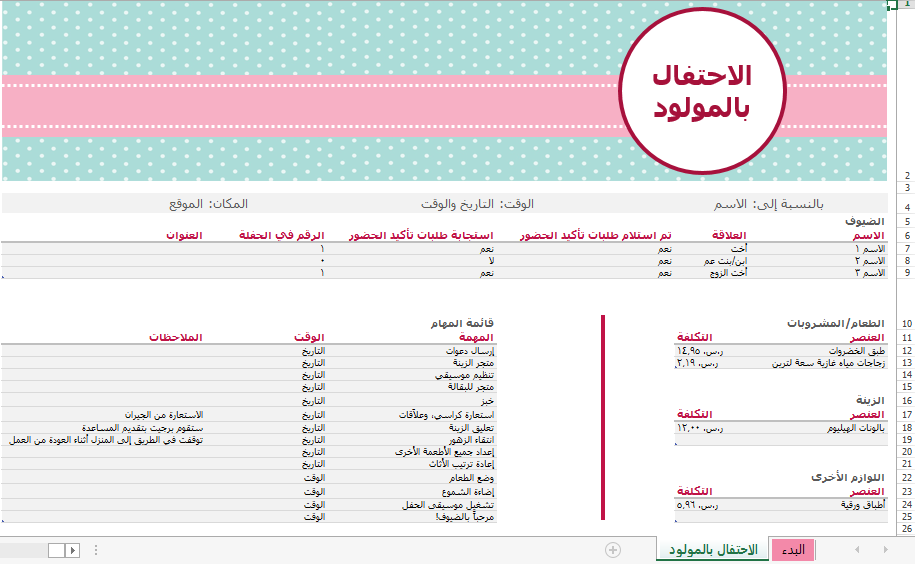Click the horizontal scrollbar thumb
The image size is (915, 564).
(x=56, y=550)
